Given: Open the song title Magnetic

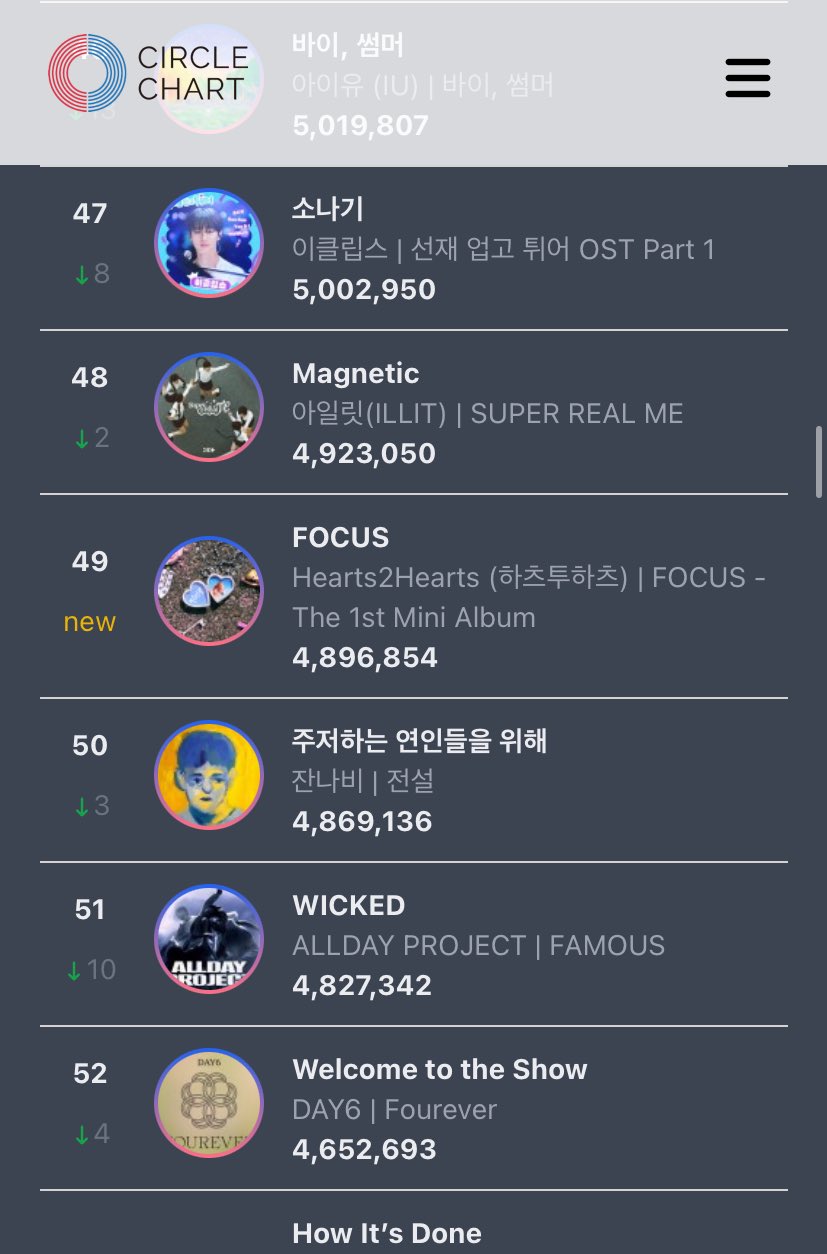Looking at the screenshot, I should click(x=355, y=374).
